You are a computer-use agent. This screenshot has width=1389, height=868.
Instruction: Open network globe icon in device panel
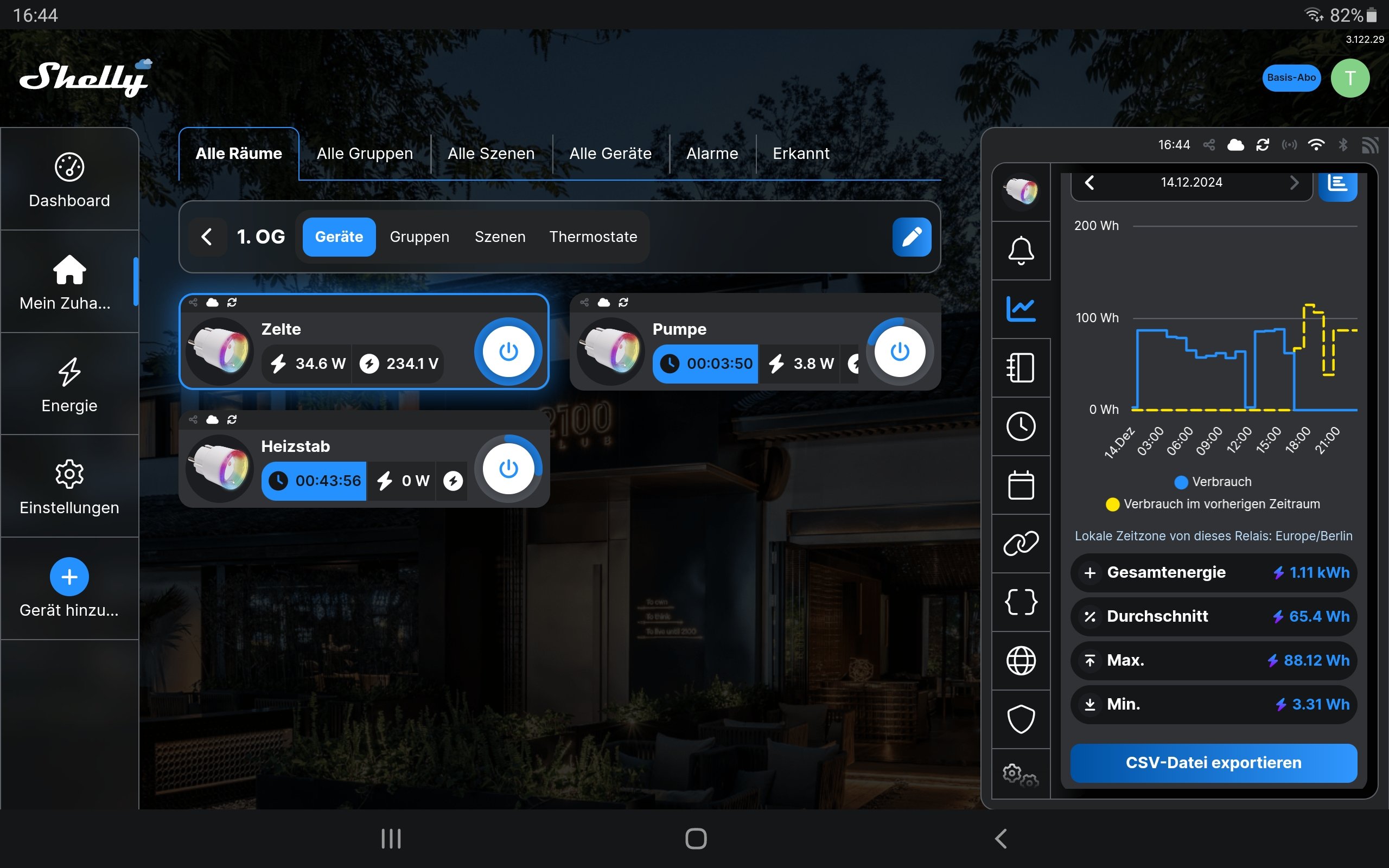1021,660
